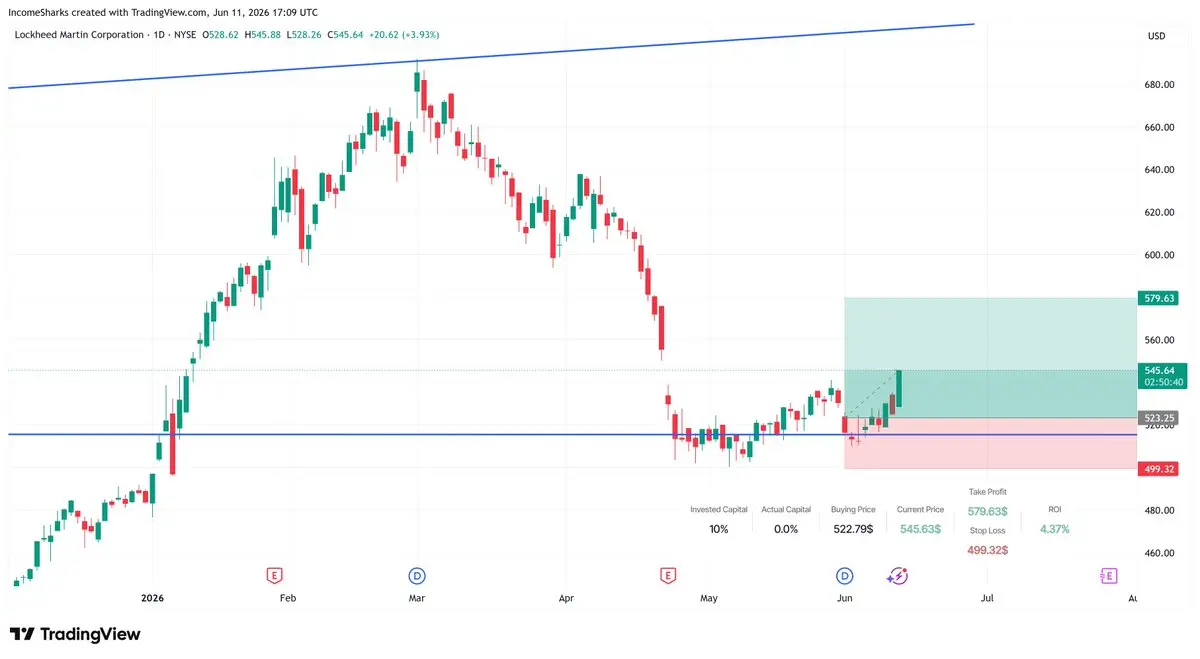Click the blue dividend marker above Jun
The width and height of the screenshot is (1200, 659).
point(845,575)
